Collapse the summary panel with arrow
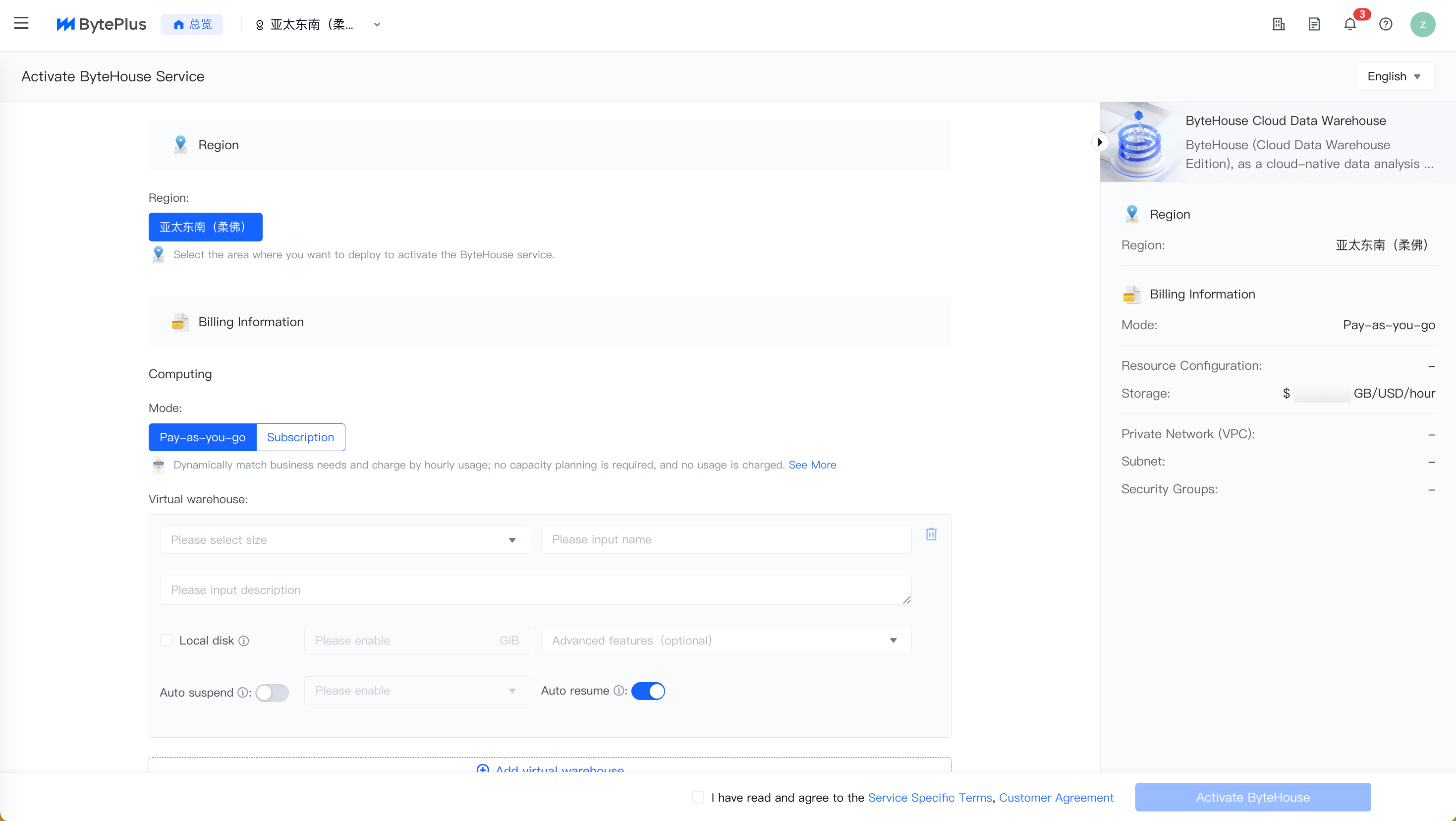 click(1099, 142)
